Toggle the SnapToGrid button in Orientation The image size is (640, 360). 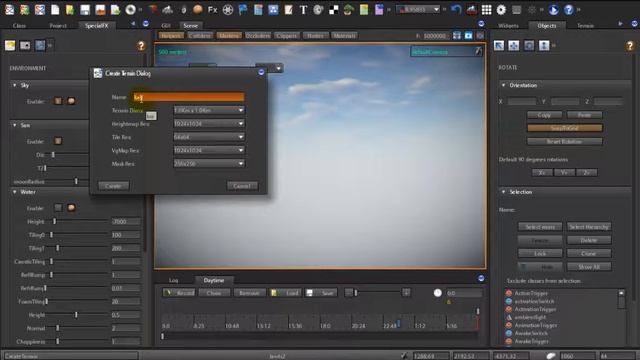564,128
